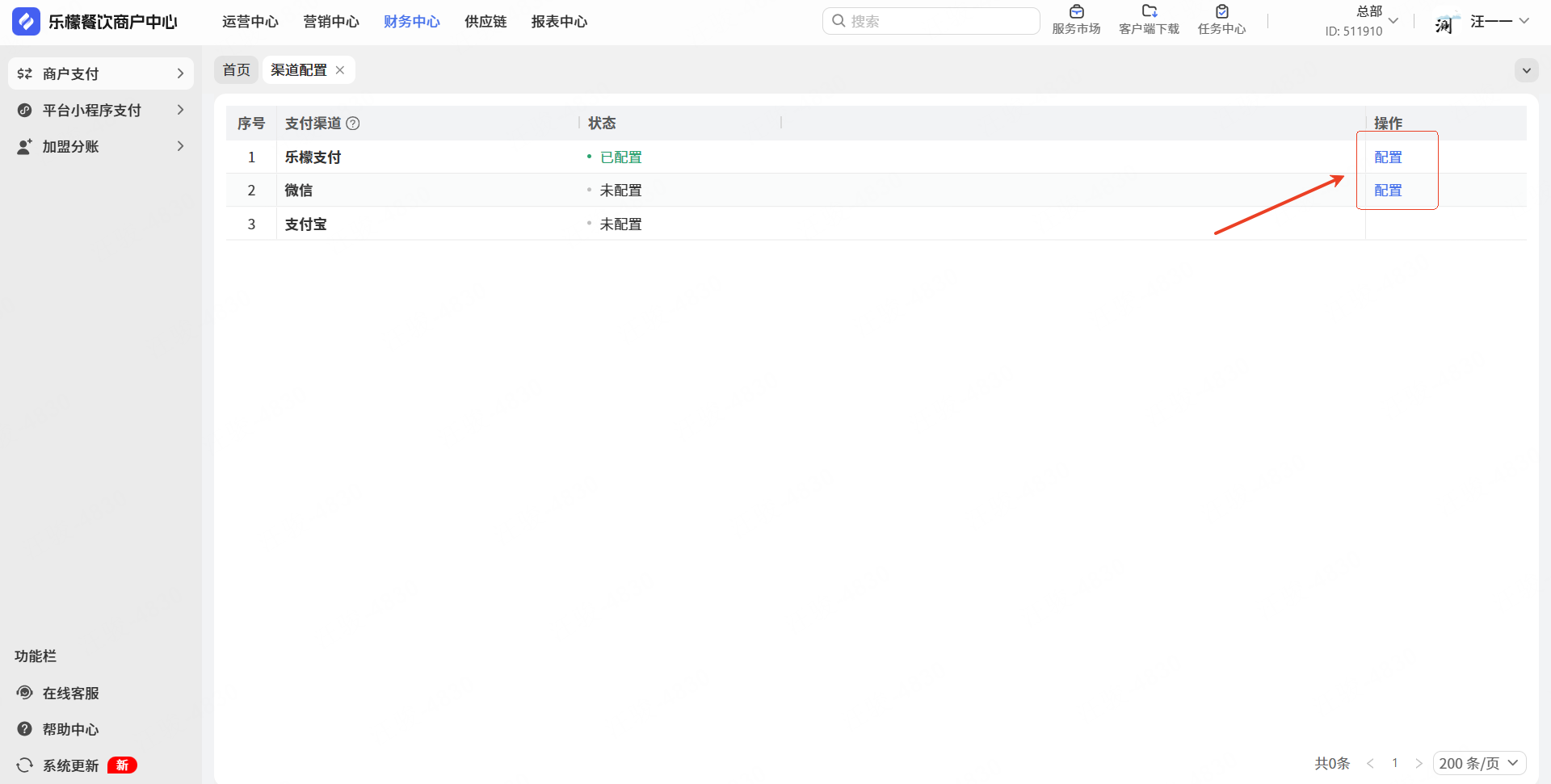Expand the 加盟分账 menu chevron

(180, 146)
